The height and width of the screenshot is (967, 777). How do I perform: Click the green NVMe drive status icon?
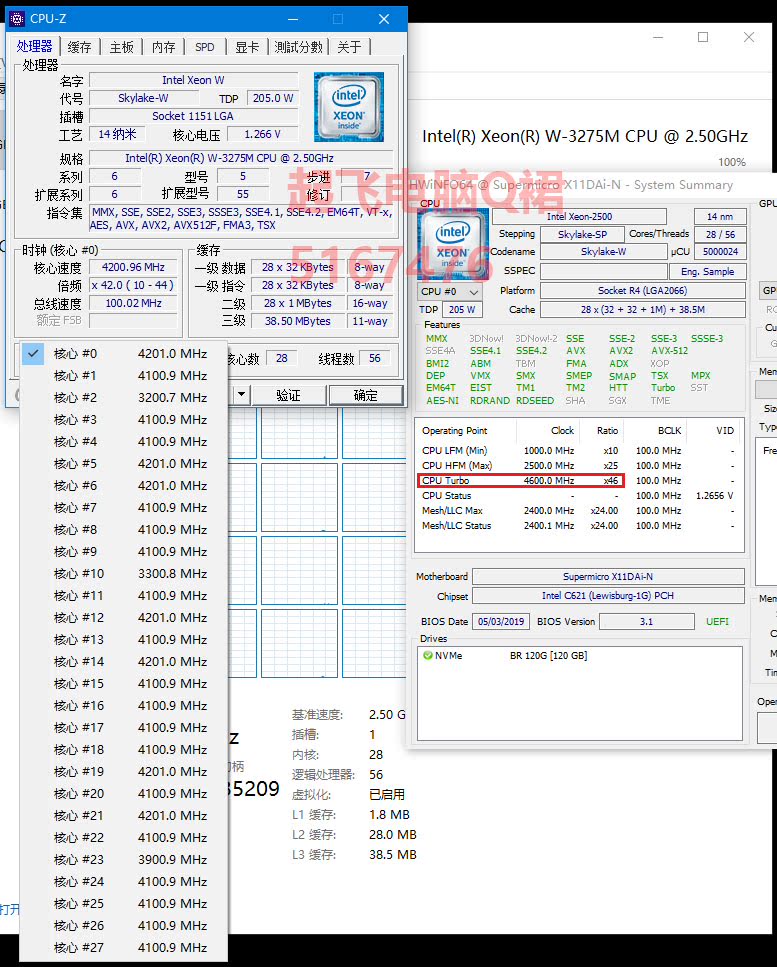point(427,656)
